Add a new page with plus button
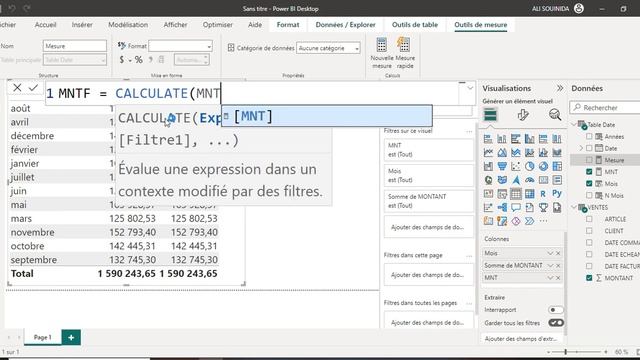 pyautogui.click(x=71, y=338)
